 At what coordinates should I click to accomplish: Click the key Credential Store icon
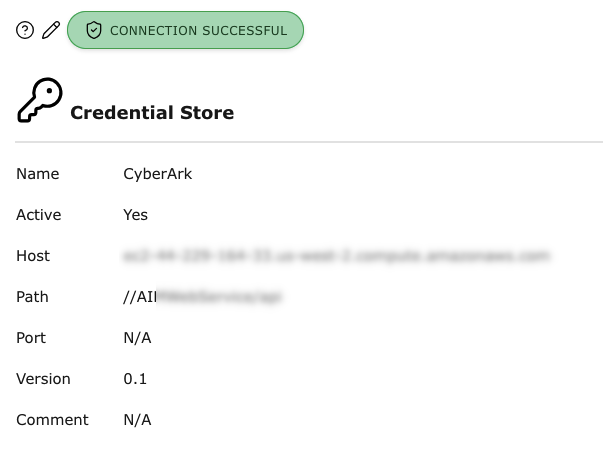[x=40, y=102]
